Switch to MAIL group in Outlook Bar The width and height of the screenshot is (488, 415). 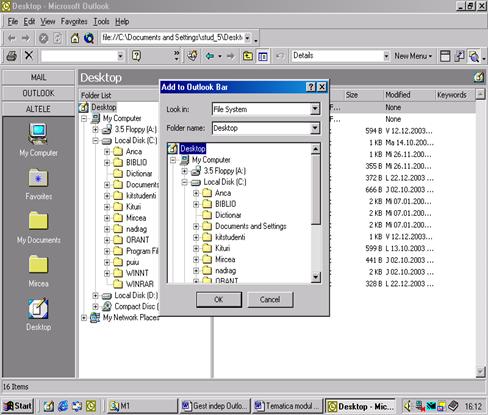coord(38,77)
